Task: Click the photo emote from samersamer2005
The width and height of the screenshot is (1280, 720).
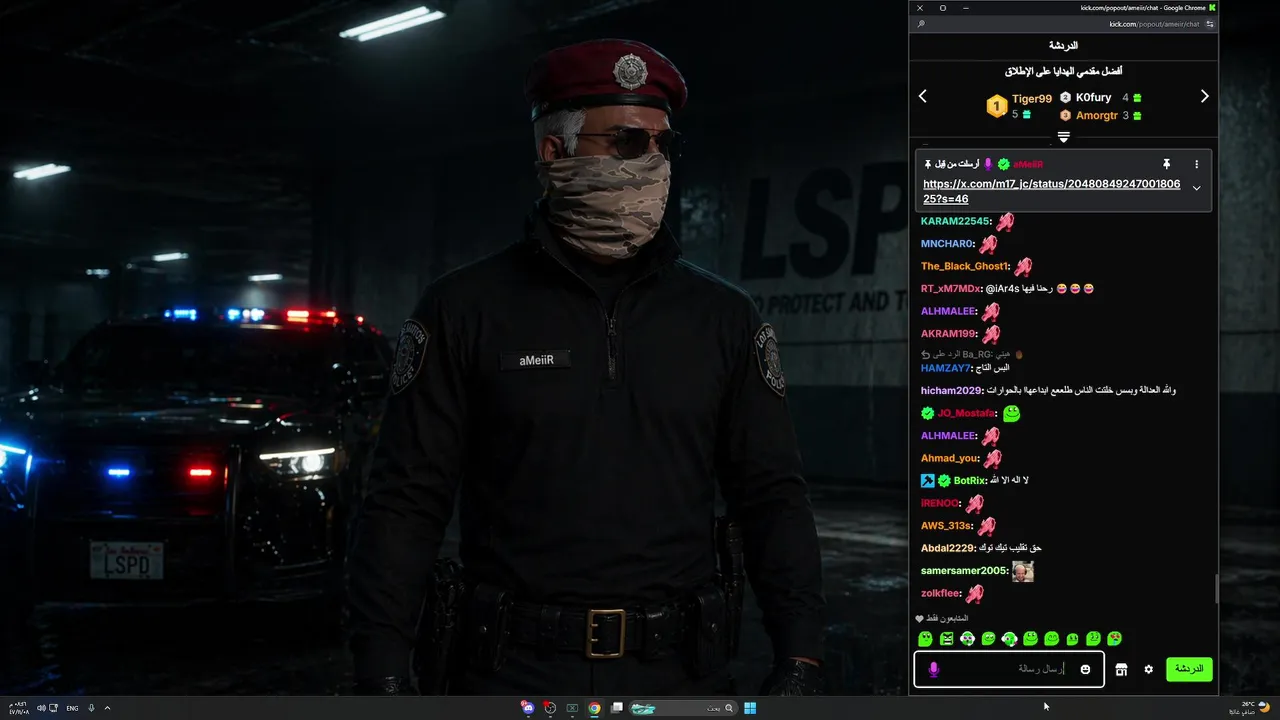Action: click(x=1023, y=571)
